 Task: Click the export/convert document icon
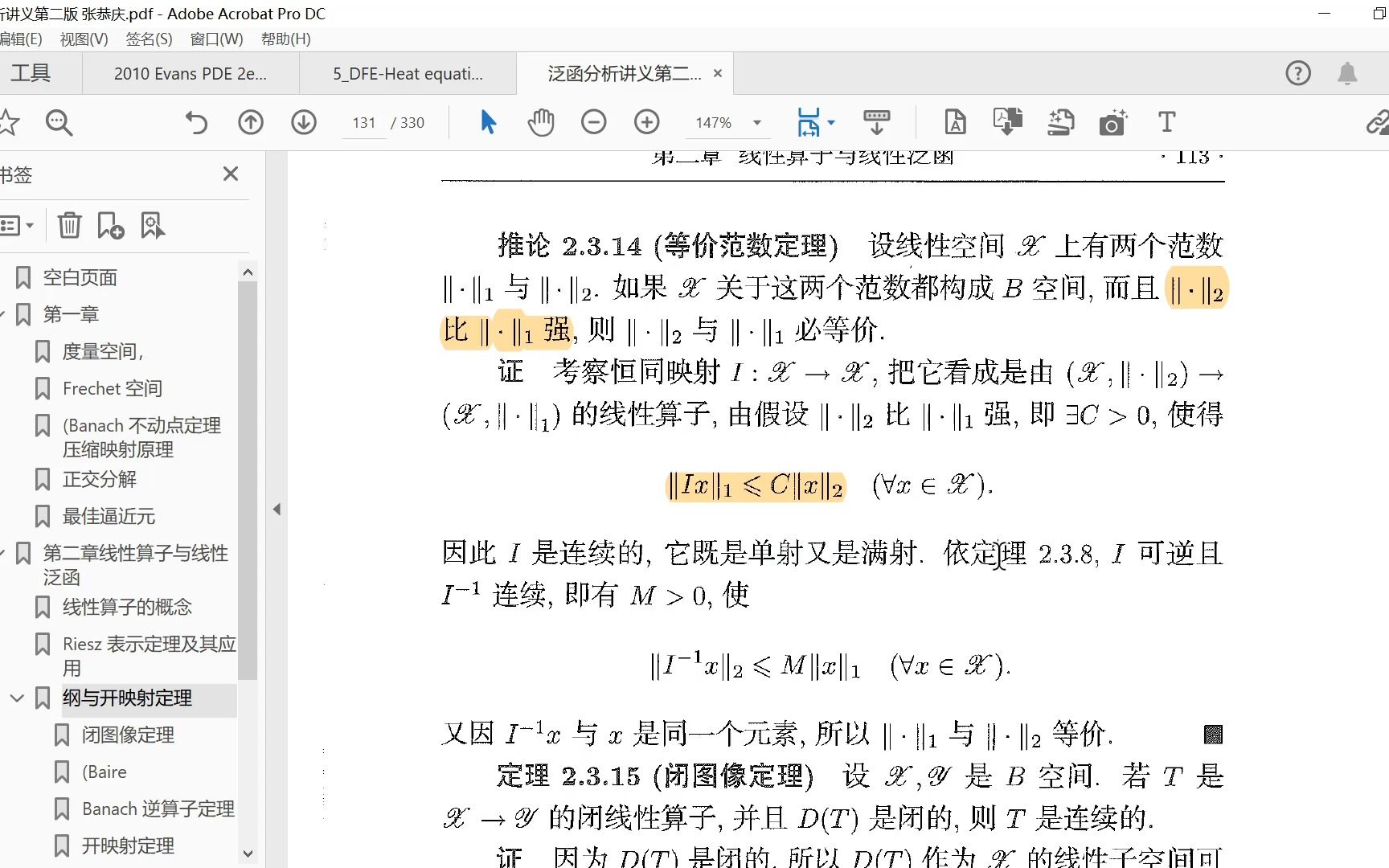[1008, 123]
